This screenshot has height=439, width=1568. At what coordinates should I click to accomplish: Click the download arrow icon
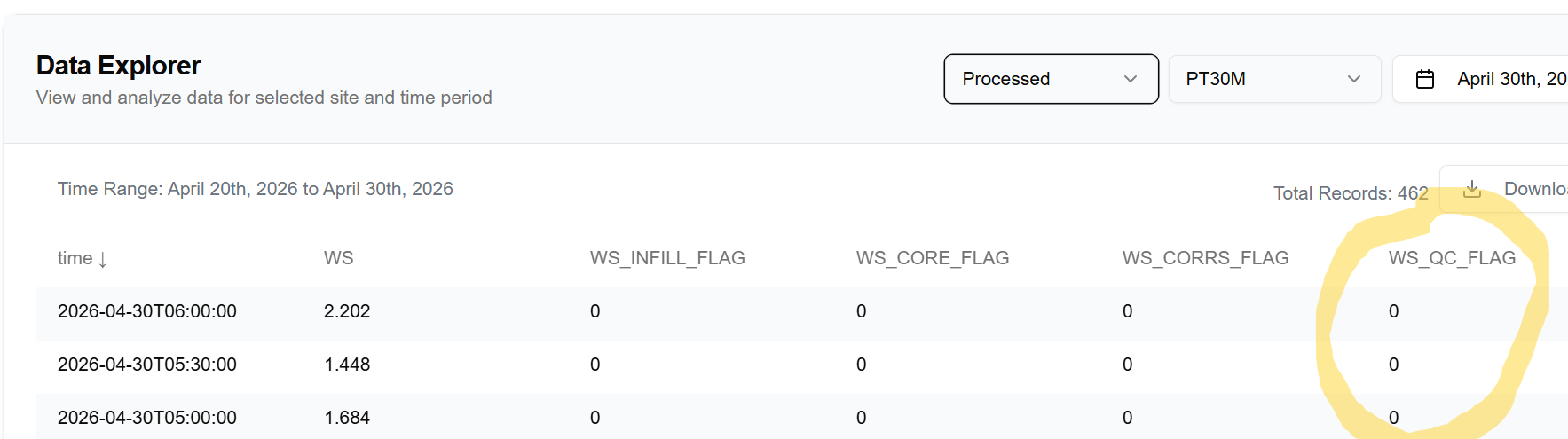coord(1472,189)
